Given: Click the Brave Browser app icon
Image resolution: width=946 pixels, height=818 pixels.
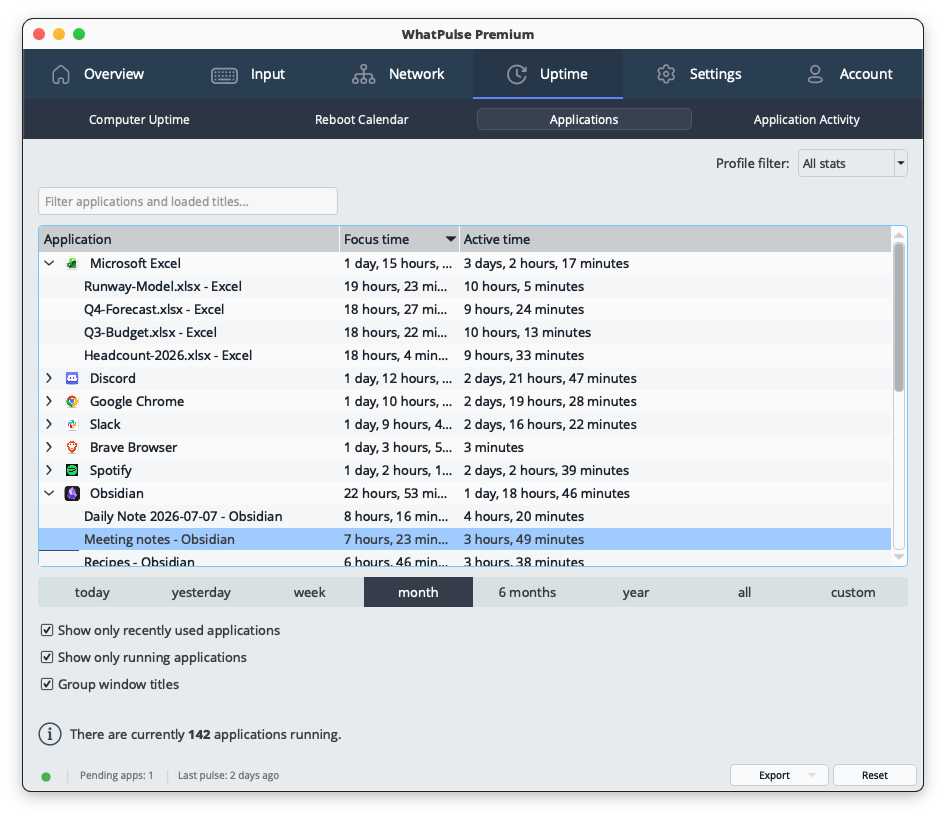Looking at the screenshot, I should (72, 447).
